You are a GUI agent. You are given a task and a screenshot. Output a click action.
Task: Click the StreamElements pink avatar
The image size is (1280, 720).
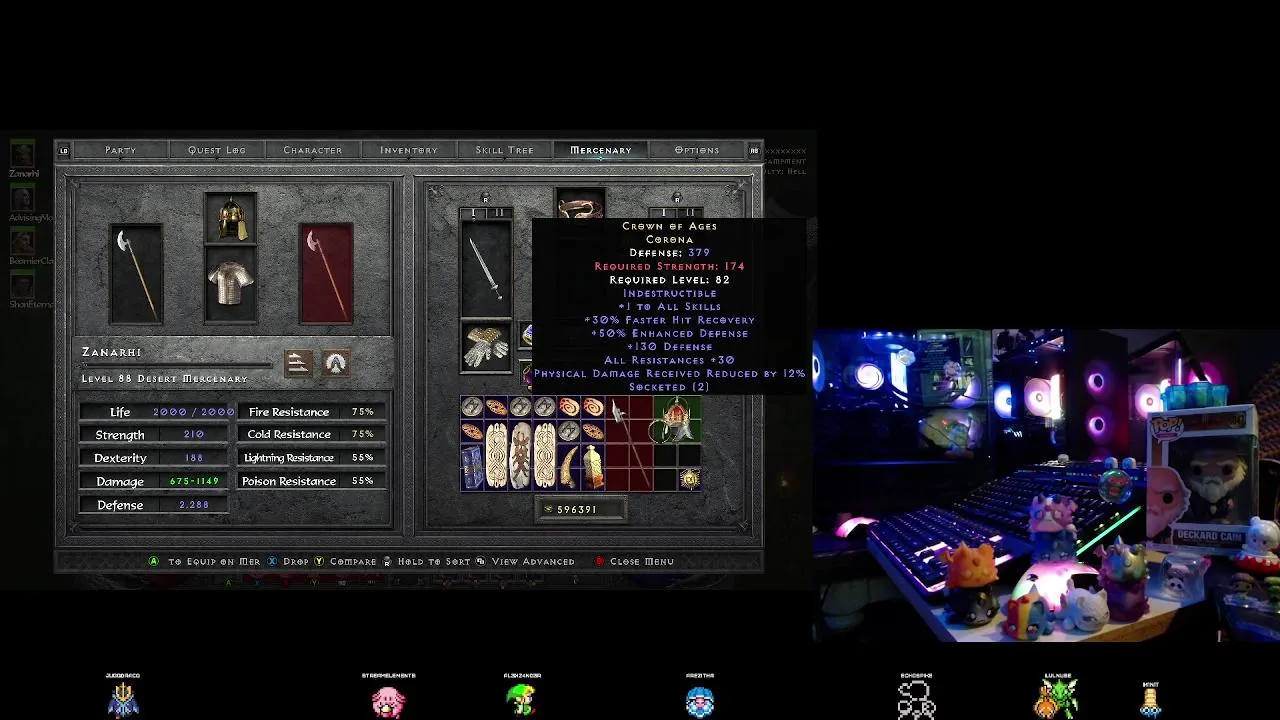click(x=388, y=701)
